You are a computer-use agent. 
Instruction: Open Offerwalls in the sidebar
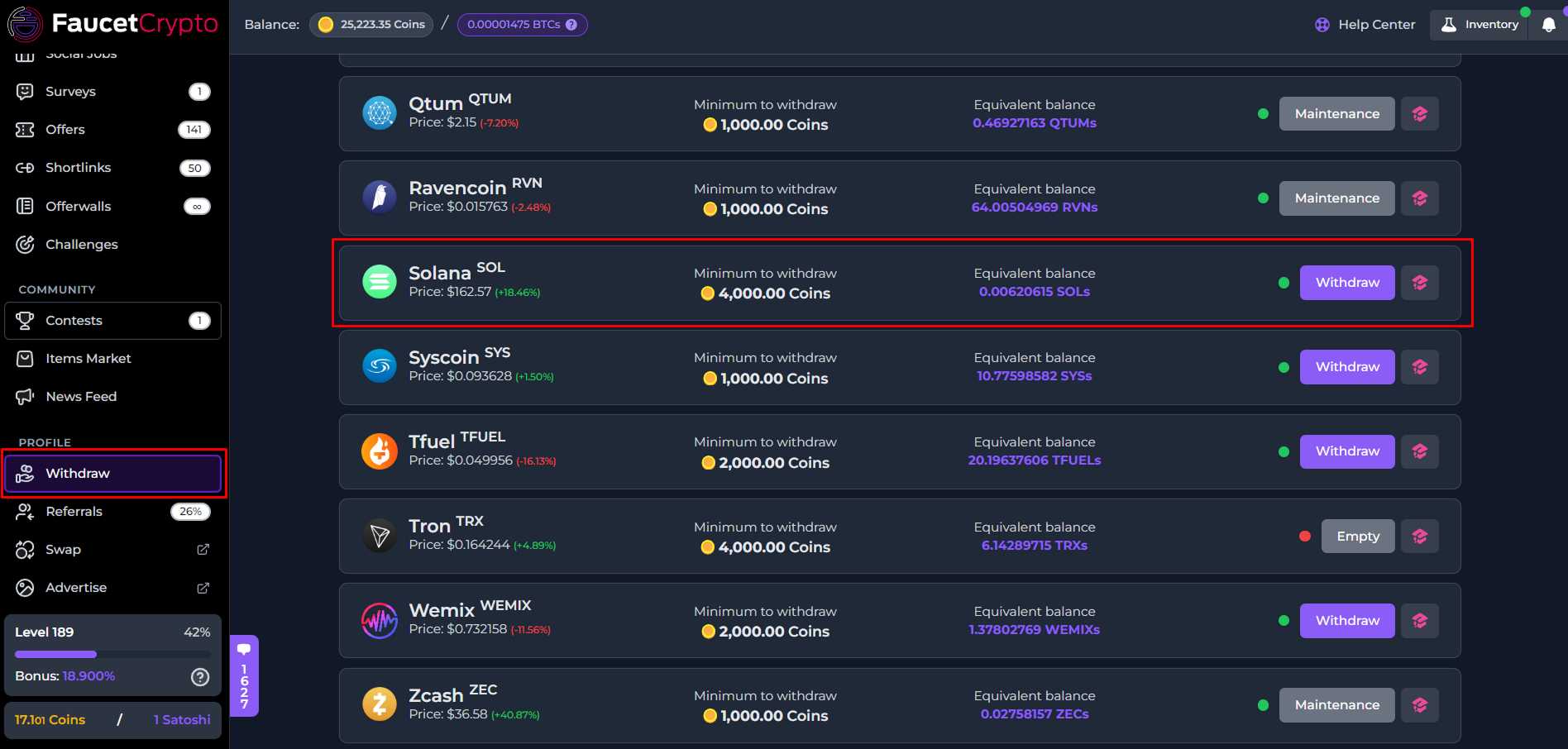point(112,207)
